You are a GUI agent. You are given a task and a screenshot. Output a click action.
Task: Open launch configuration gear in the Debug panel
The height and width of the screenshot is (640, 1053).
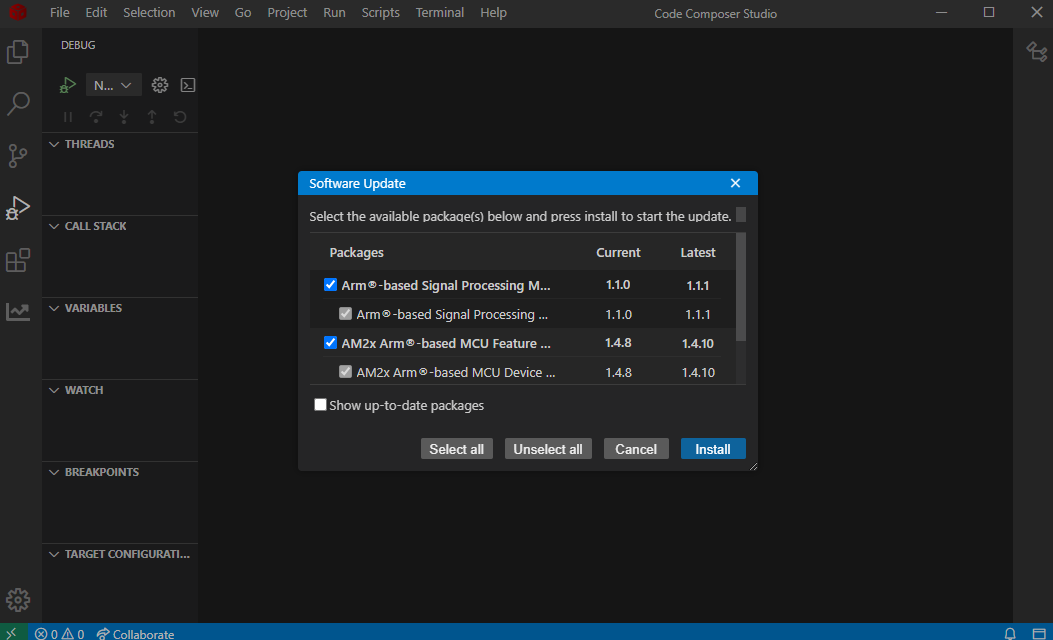[160, 85]
